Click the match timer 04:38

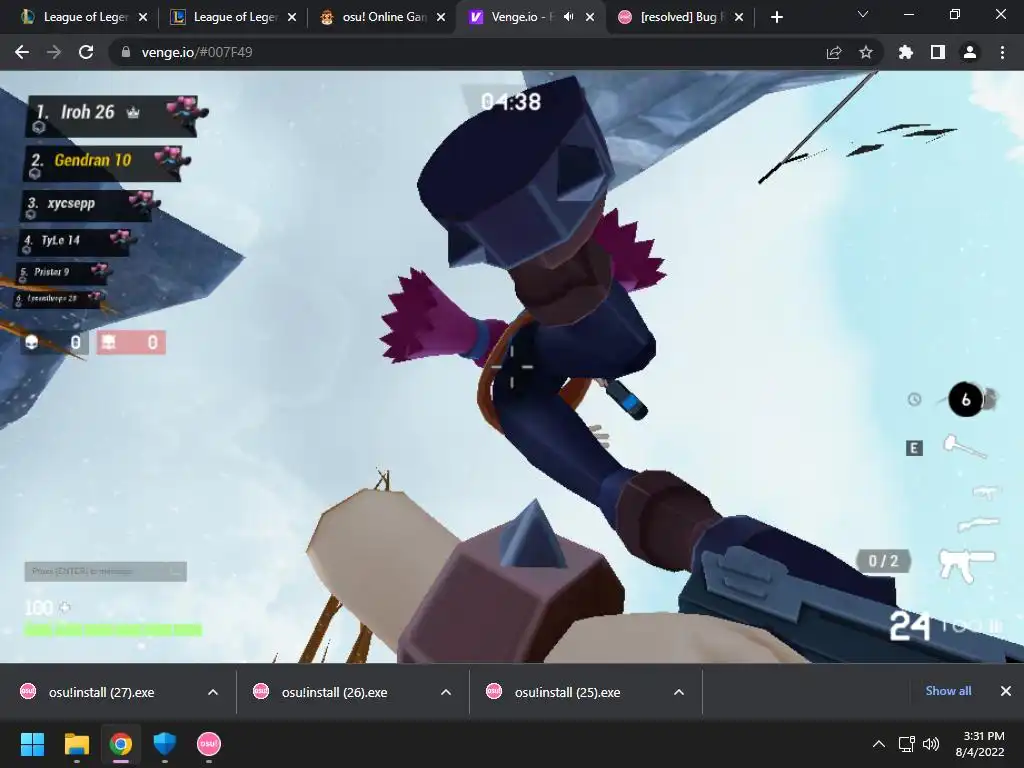click(x=511, y=102)
